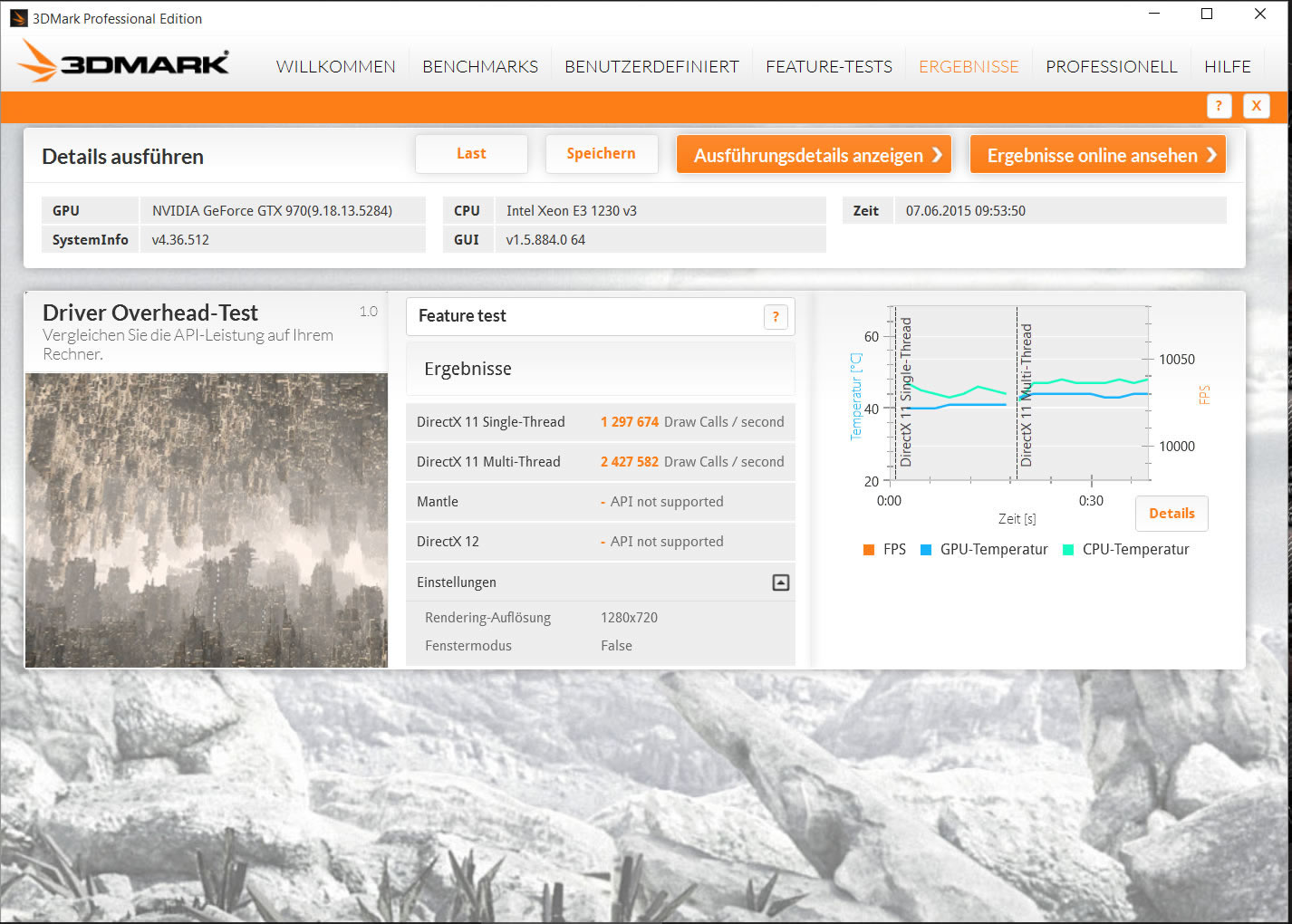Click Rendering-Auflösung value 1280x720
The image size is (1292, 924).
pyautogui.click(x=629, y=618)
